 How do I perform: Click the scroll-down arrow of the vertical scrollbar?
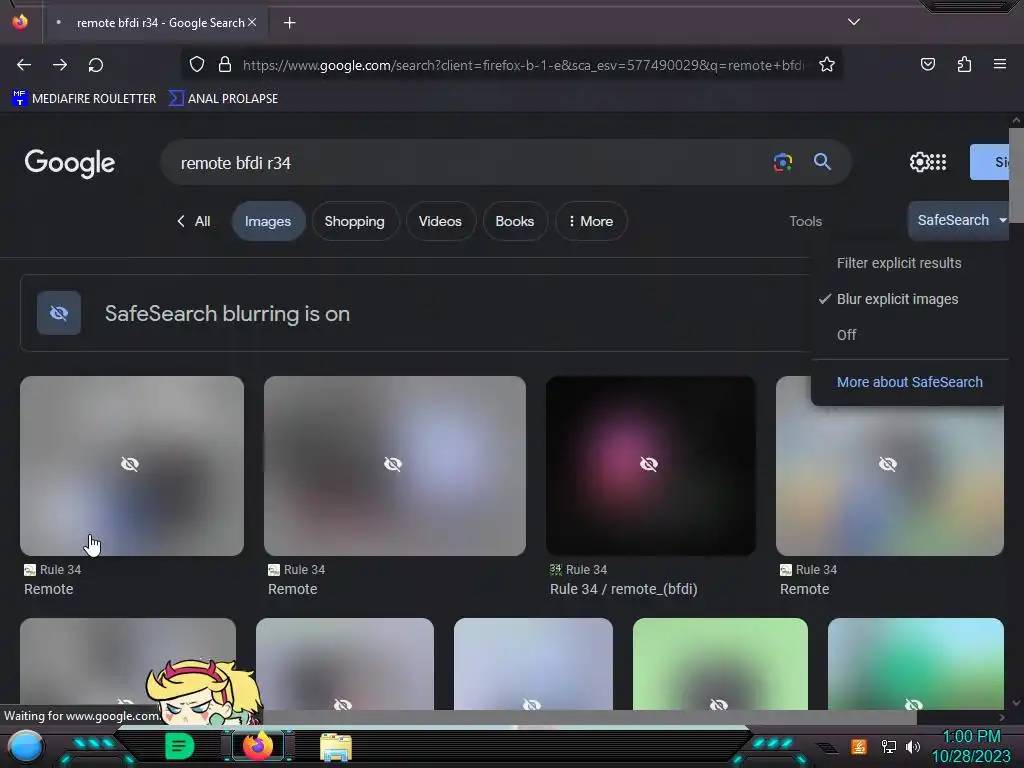(x=1016, y=703)
